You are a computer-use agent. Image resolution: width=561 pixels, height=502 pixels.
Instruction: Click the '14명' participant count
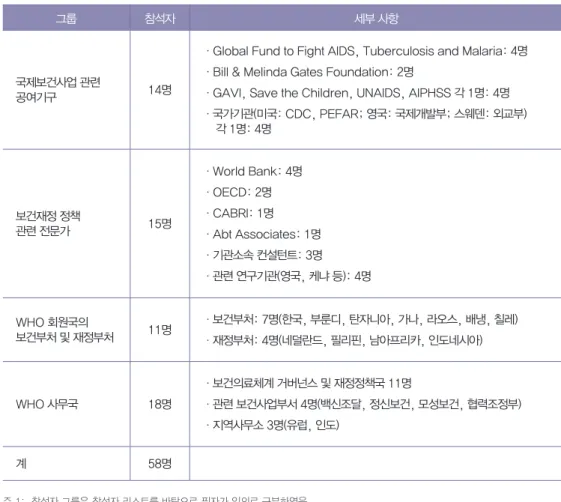tap(160, 89)
